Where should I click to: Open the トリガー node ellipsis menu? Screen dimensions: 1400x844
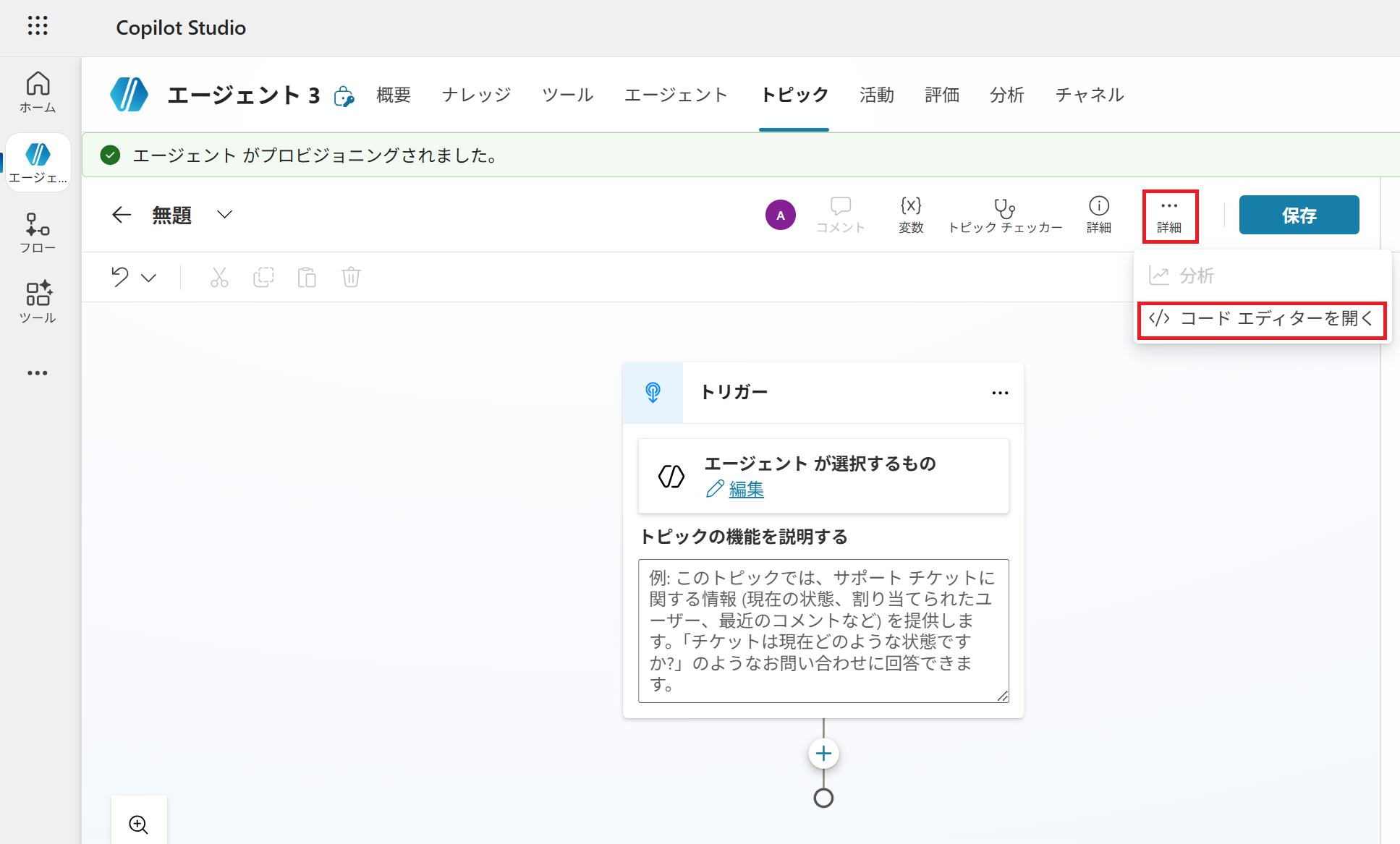1000,393
